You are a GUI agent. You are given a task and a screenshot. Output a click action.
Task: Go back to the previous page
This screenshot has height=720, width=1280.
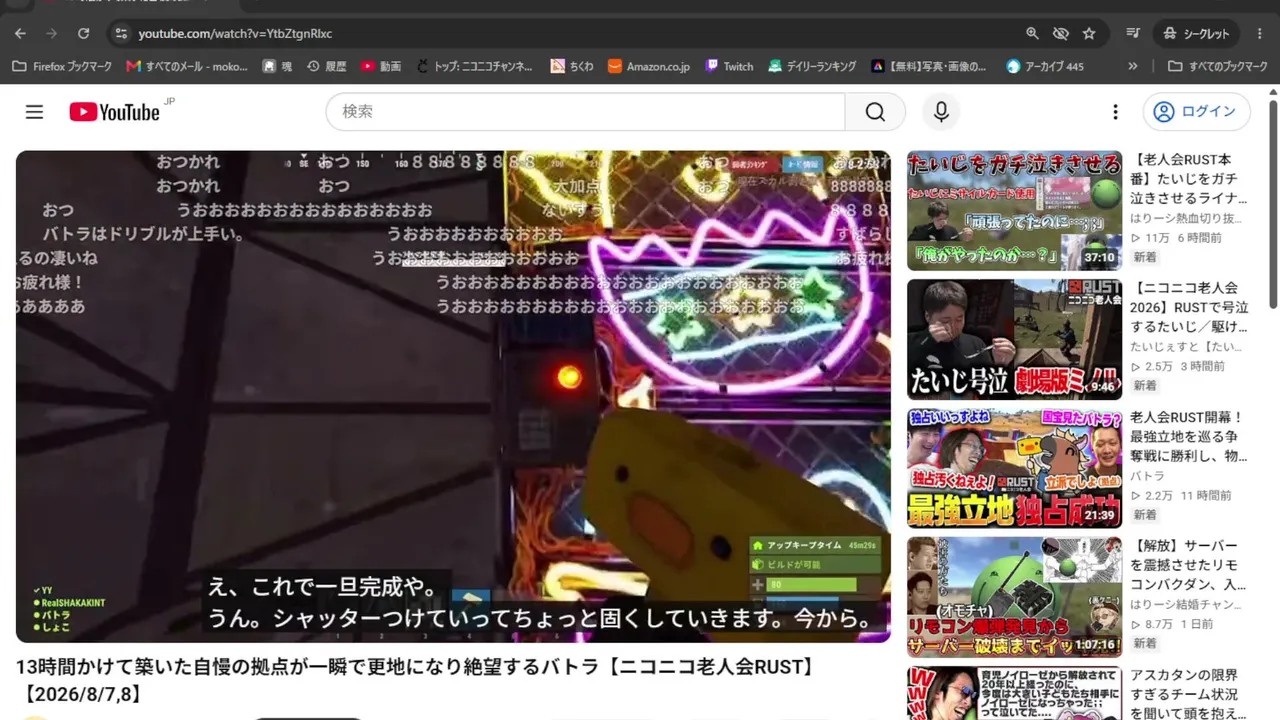tap(20, 33)
